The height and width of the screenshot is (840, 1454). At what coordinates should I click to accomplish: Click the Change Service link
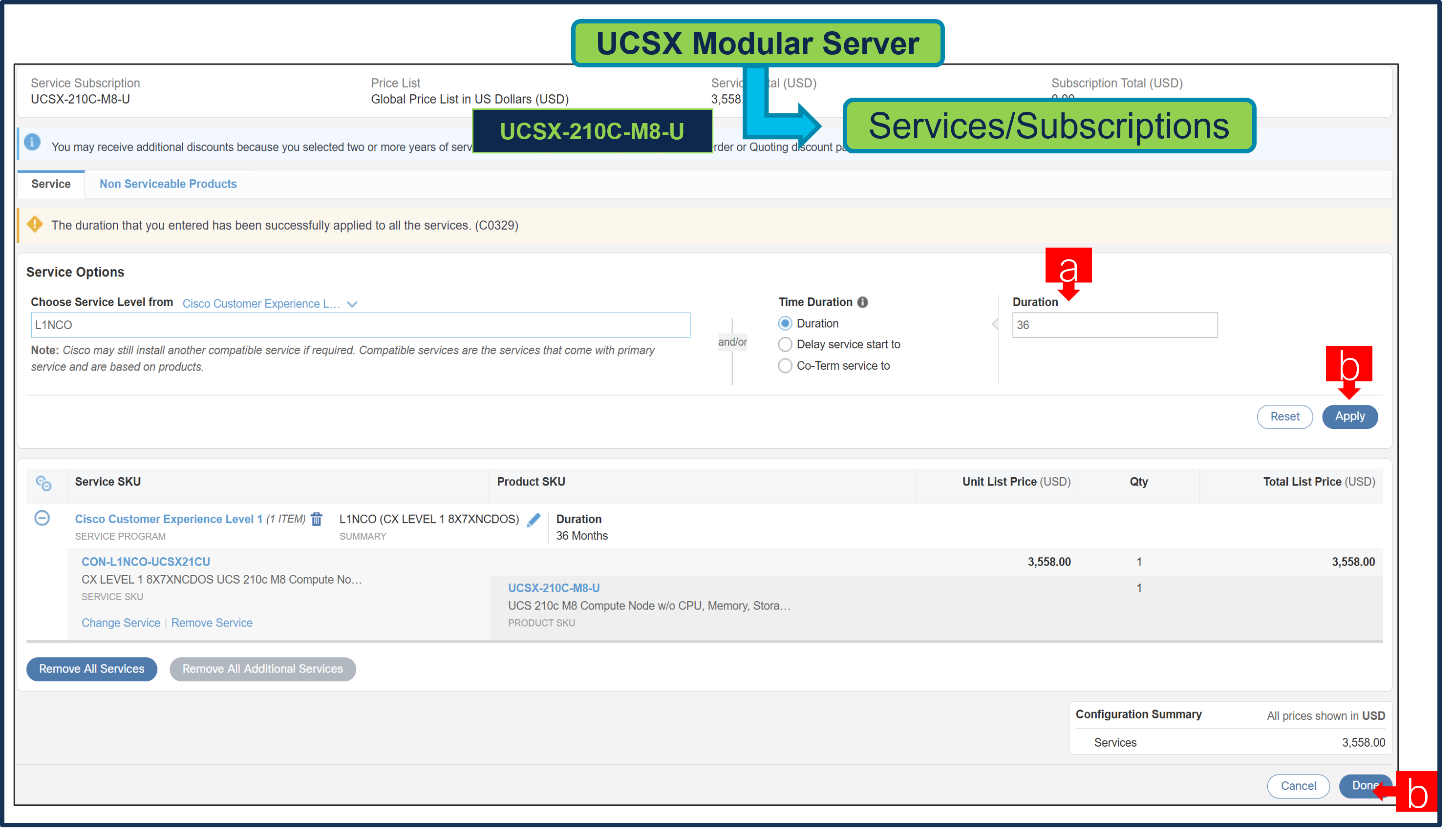pos(122,629)
